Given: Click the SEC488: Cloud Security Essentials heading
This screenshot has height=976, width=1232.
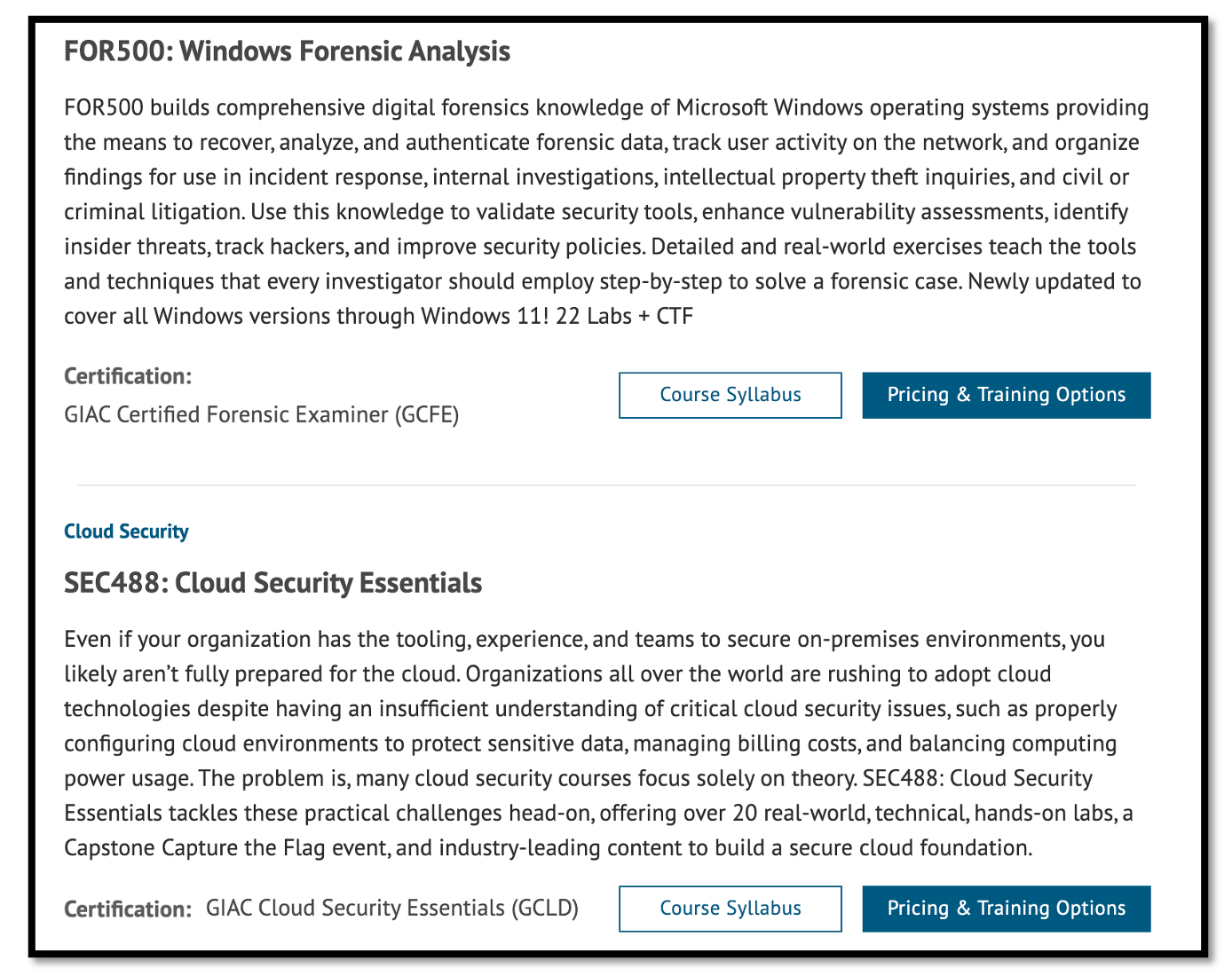Looking at the screenshot, I should [x=273, y=583].
